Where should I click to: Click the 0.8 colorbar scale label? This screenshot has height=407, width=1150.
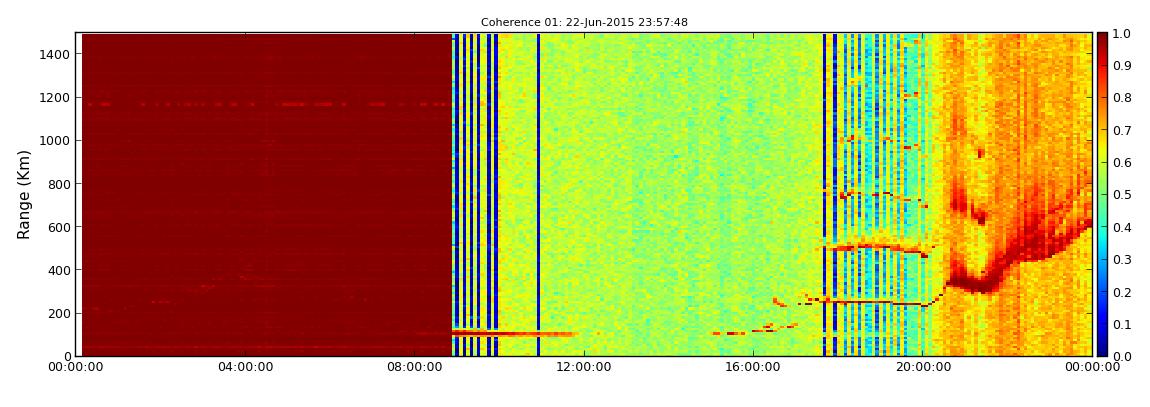(x=1122, y=98)
